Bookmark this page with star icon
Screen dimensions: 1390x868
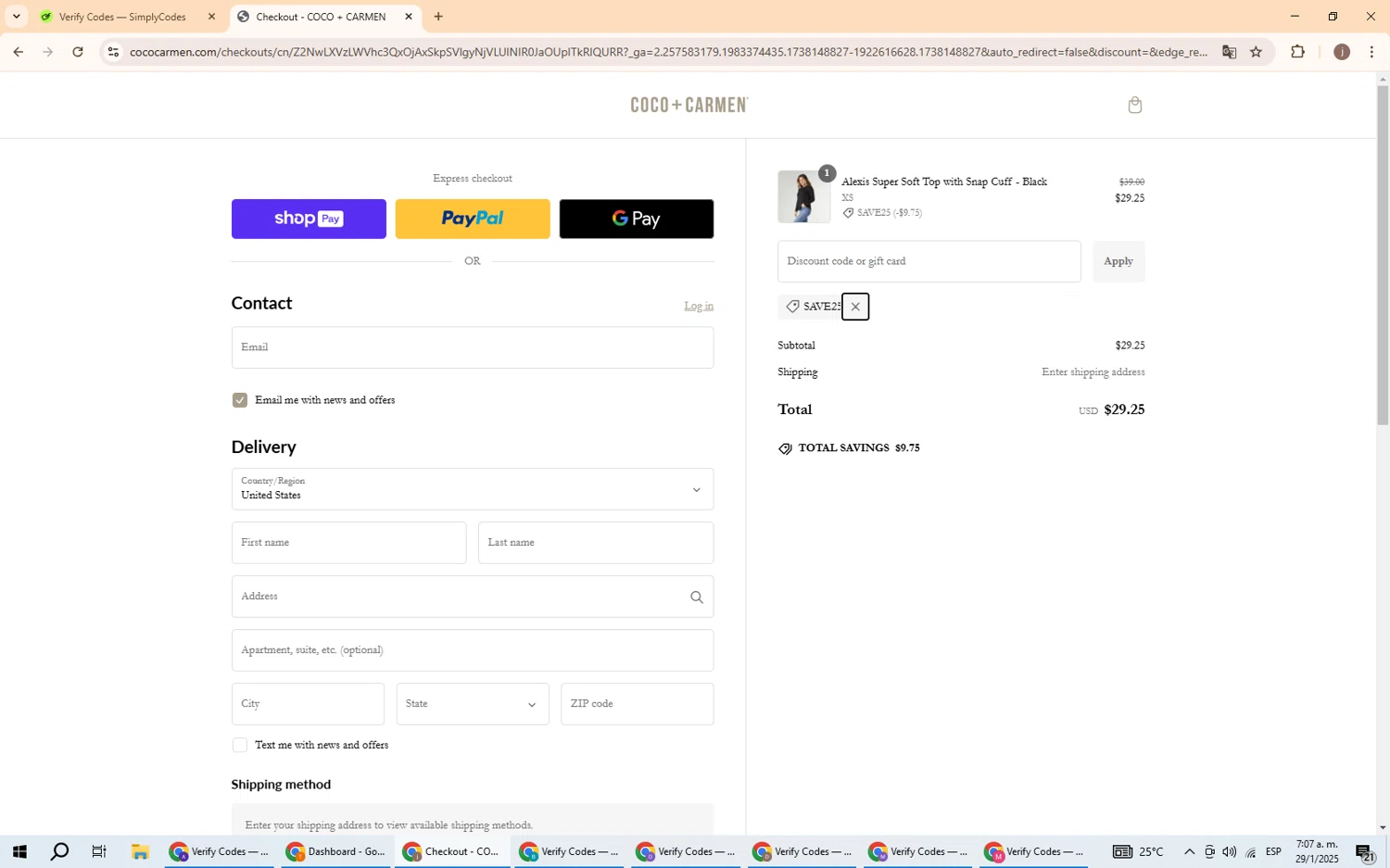1256,52
